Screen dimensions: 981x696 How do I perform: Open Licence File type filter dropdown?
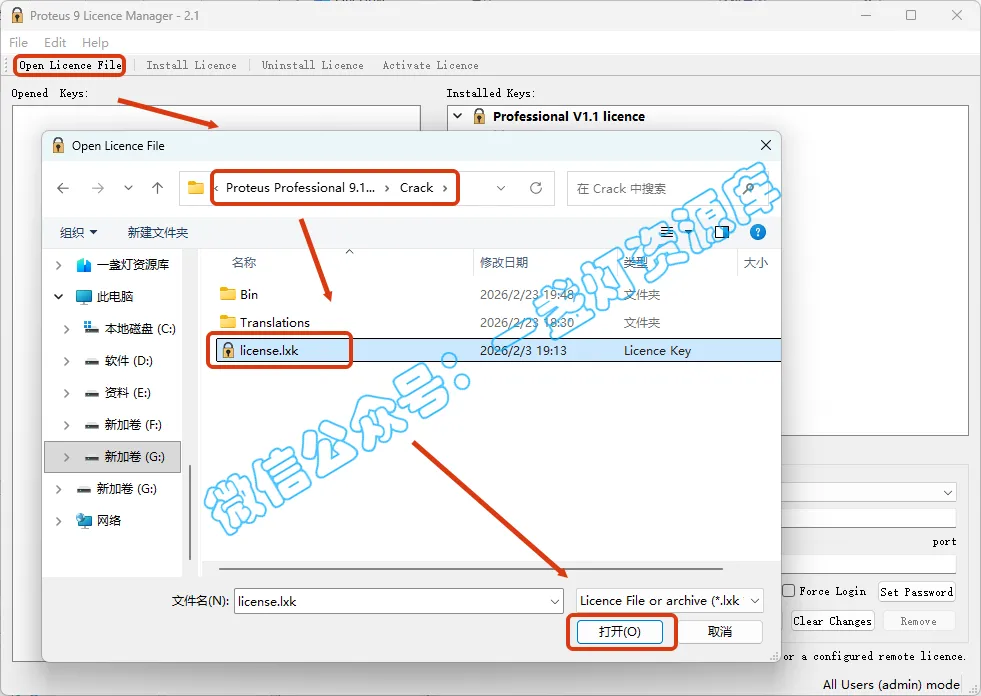pos(669,601)
